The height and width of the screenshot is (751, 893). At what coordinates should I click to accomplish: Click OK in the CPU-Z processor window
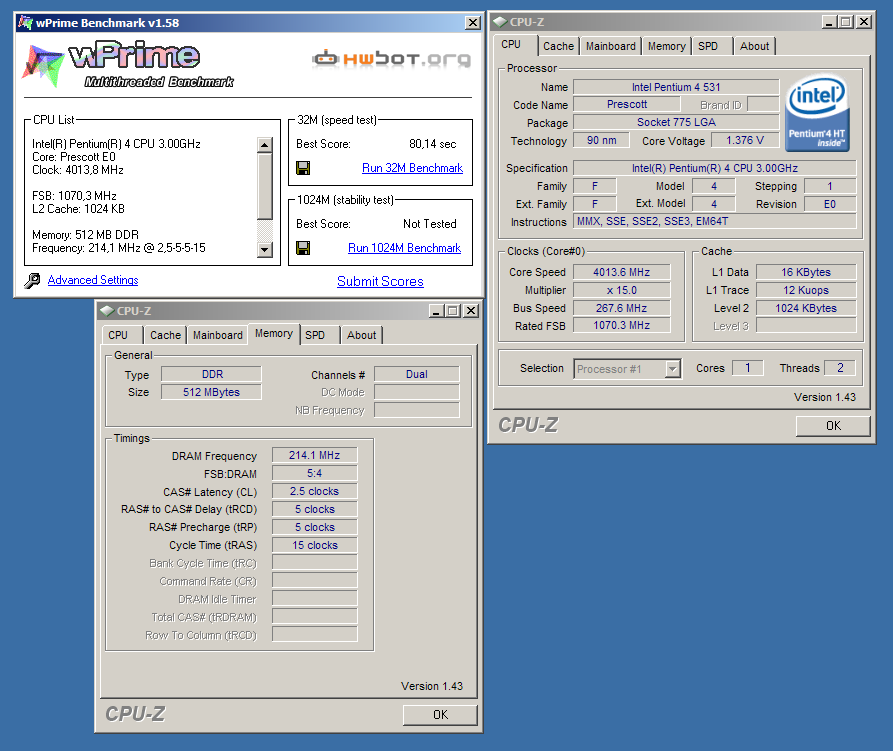pos(833,426)
